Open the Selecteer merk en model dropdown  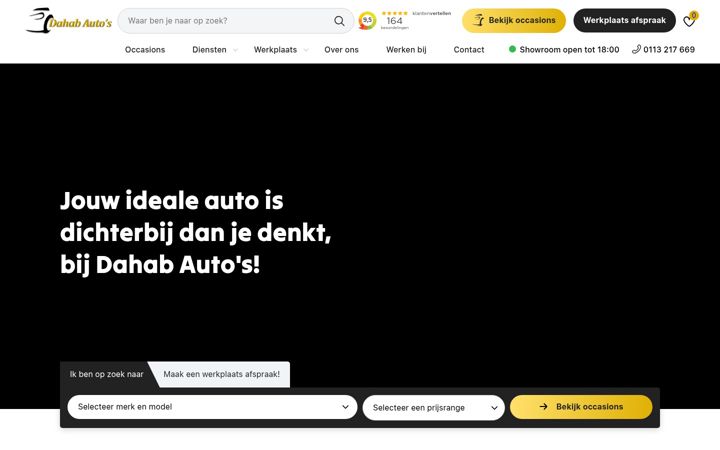click(x=212, y=407)
